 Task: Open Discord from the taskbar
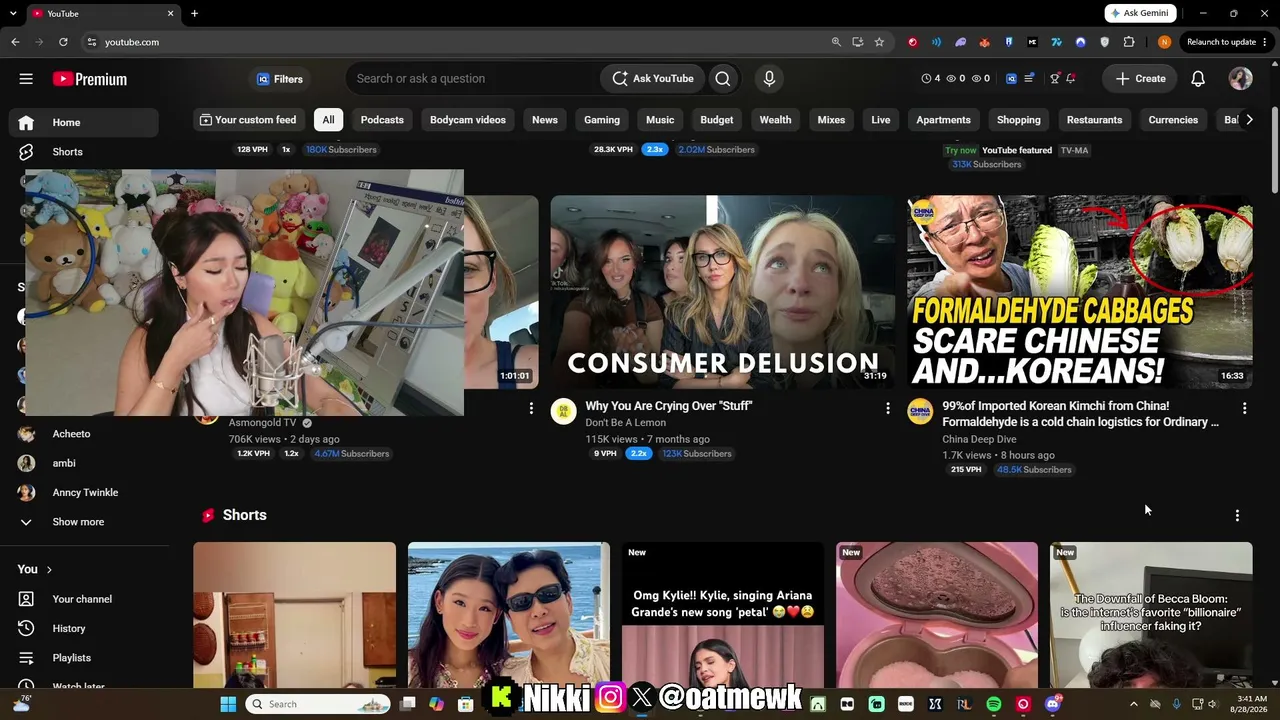tap(1052, 704)
